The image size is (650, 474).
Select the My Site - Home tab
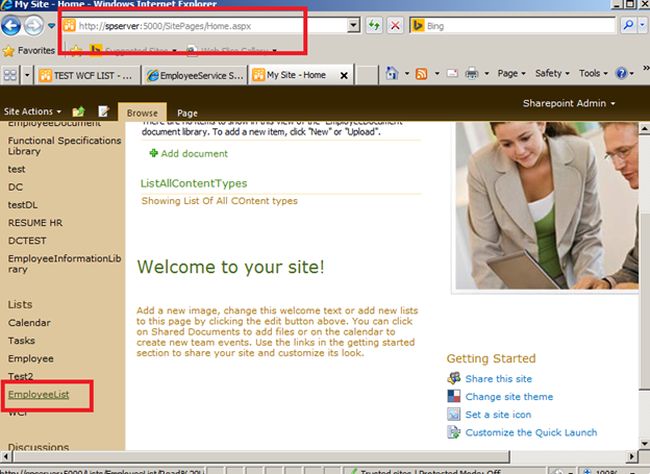coord(296,75)
